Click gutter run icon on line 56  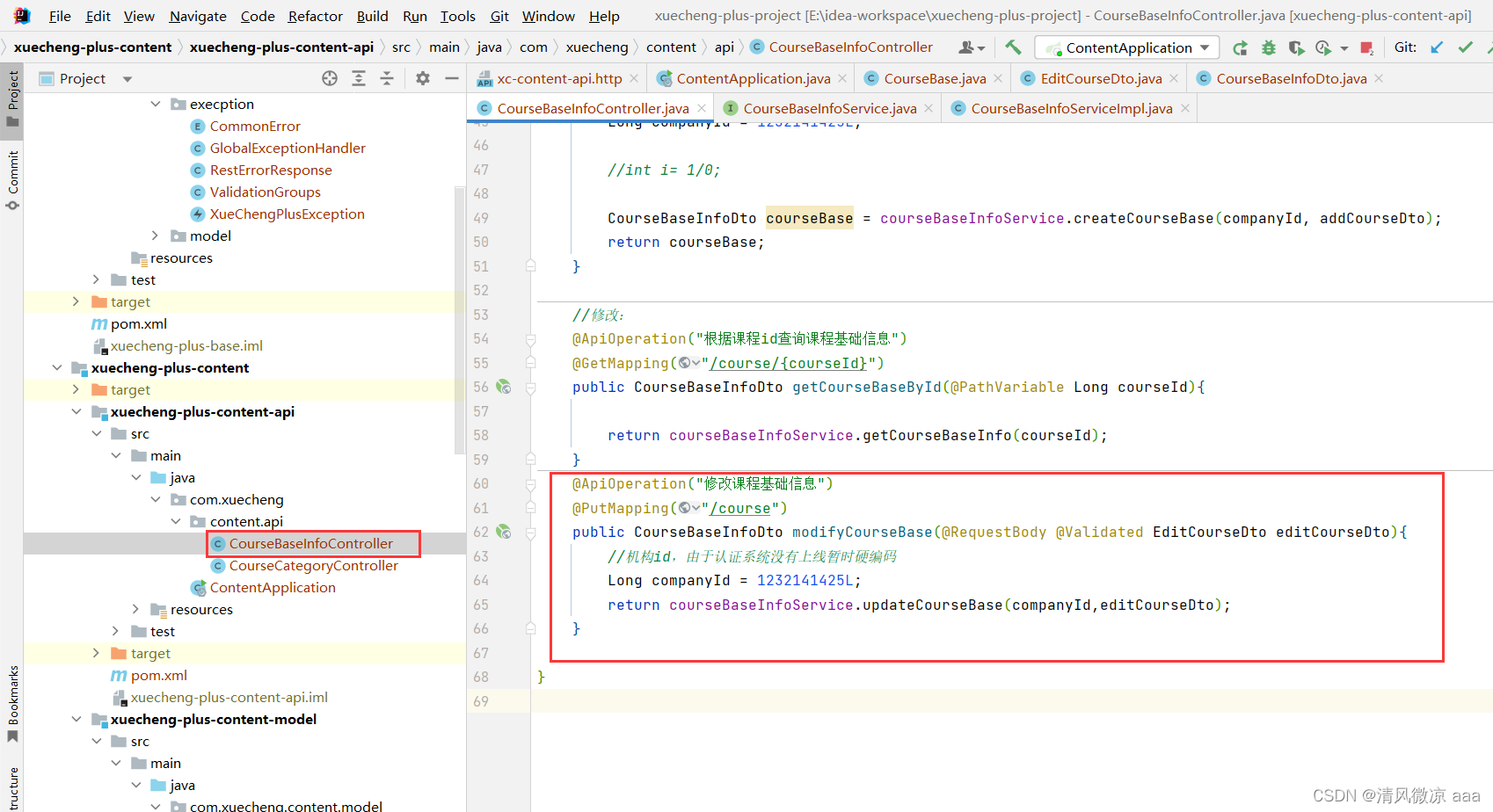point(504,387)
